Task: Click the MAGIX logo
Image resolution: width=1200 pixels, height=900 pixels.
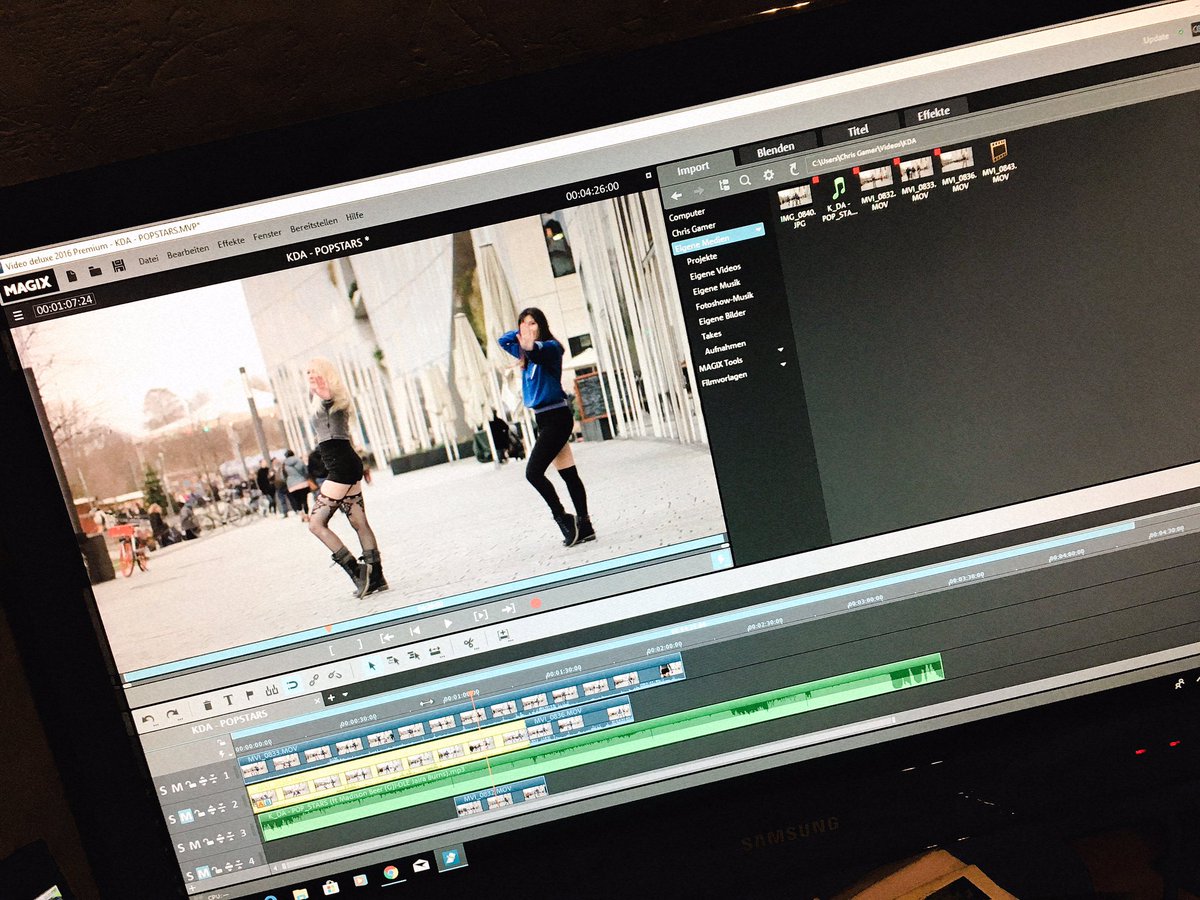Action: (28, 287)
